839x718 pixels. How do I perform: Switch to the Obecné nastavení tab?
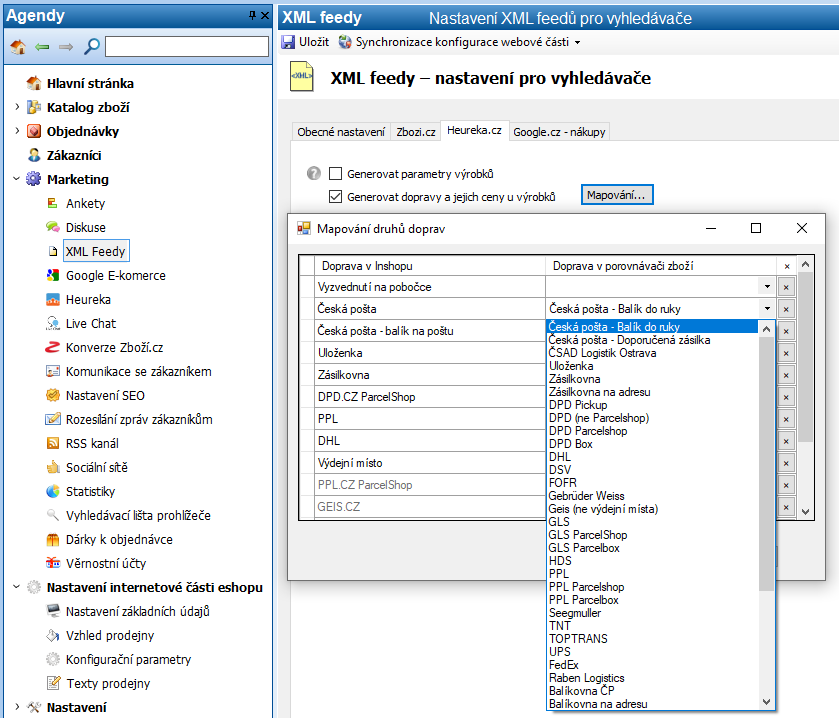pyautogui.click(x=341, y=132)
